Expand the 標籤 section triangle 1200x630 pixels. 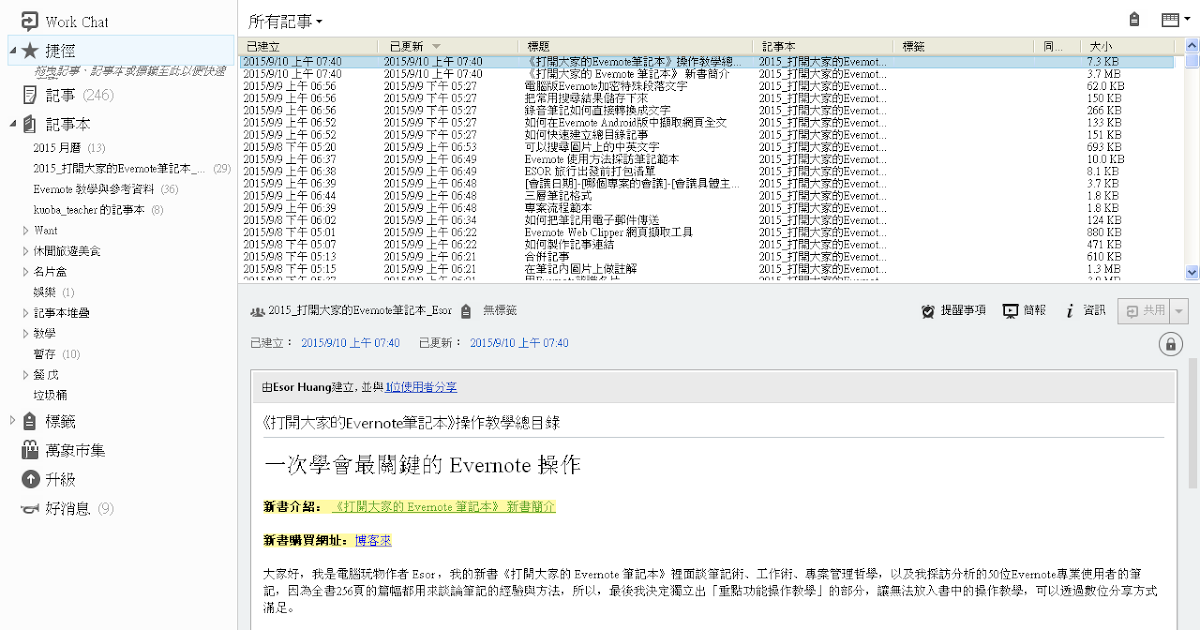pyautogui.click(x=12, y=421)
